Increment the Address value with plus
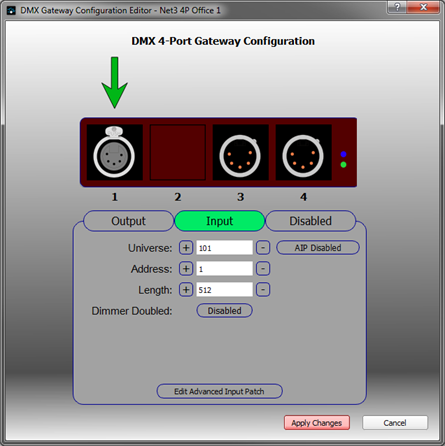 pyautogui.click(x=186, y=269)
